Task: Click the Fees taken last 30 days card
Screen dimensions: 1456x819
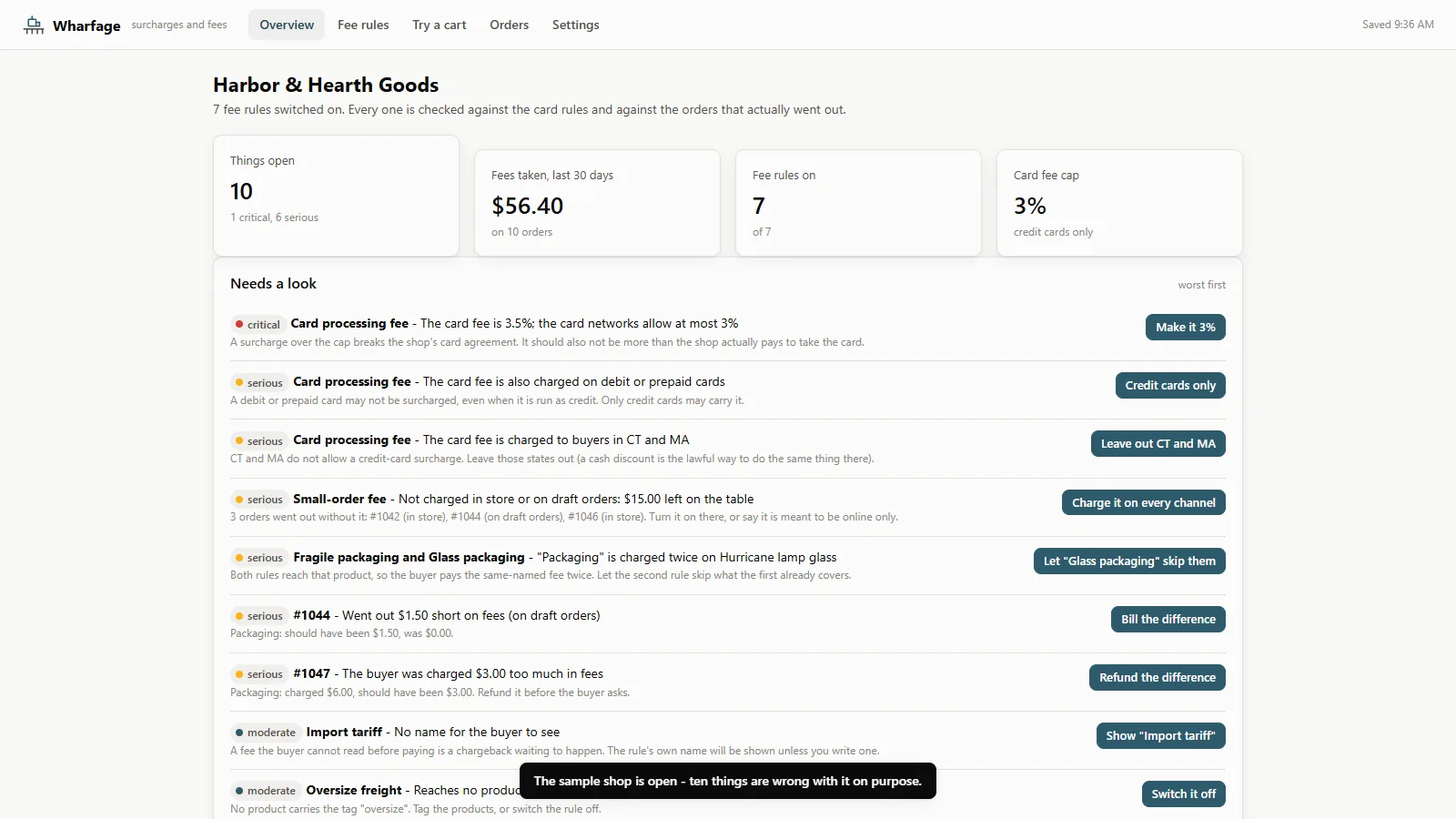Action: [x=597, y=203]
